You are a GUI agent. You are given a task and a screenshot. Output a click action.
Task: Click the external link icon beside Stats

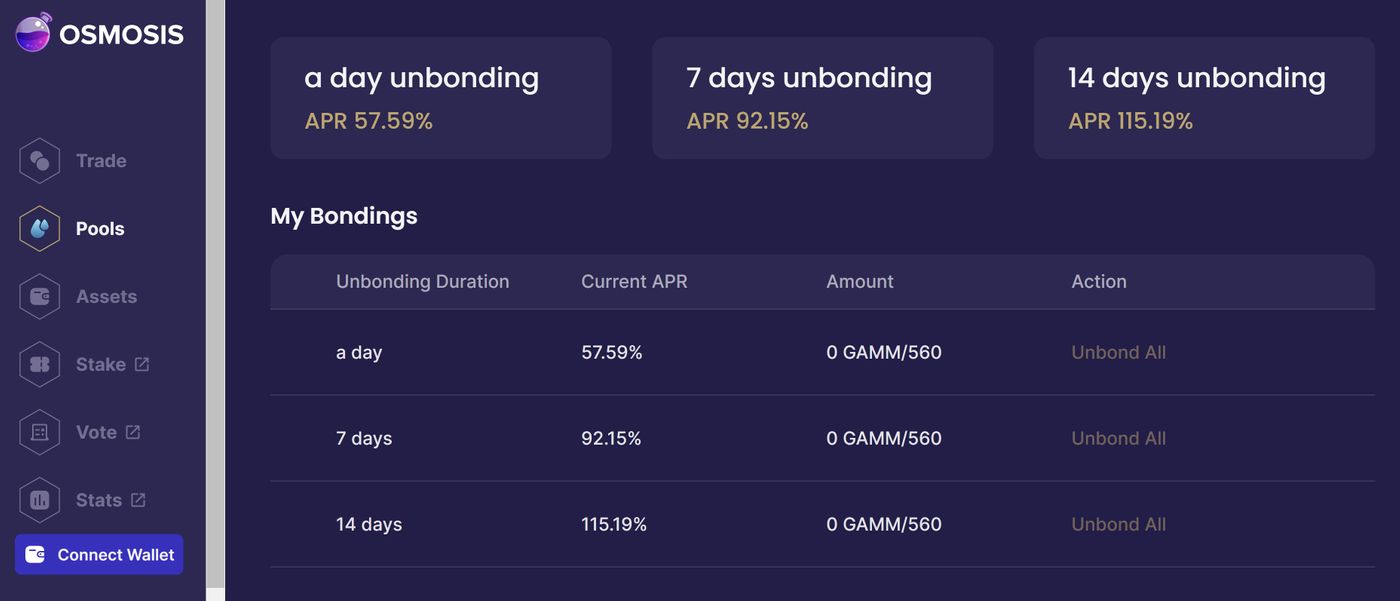click(x=138, y=500)
